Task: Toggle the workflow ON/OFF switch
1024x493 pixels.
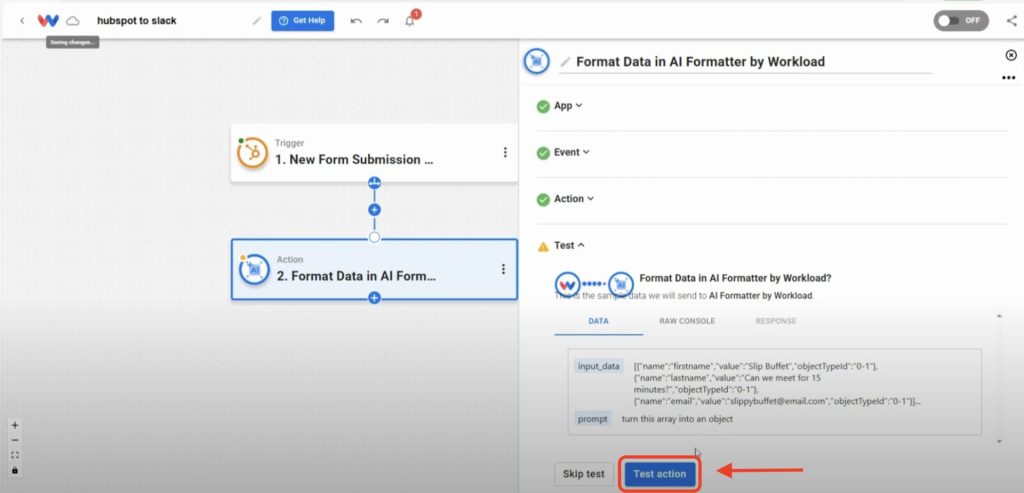Action: coord(961,20)
